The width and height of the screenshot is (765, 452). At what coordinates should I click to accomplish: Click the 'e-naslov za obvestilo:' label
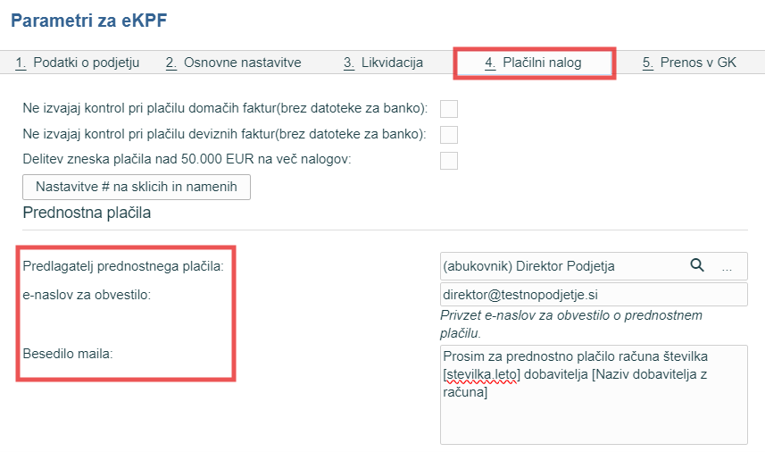87,295
